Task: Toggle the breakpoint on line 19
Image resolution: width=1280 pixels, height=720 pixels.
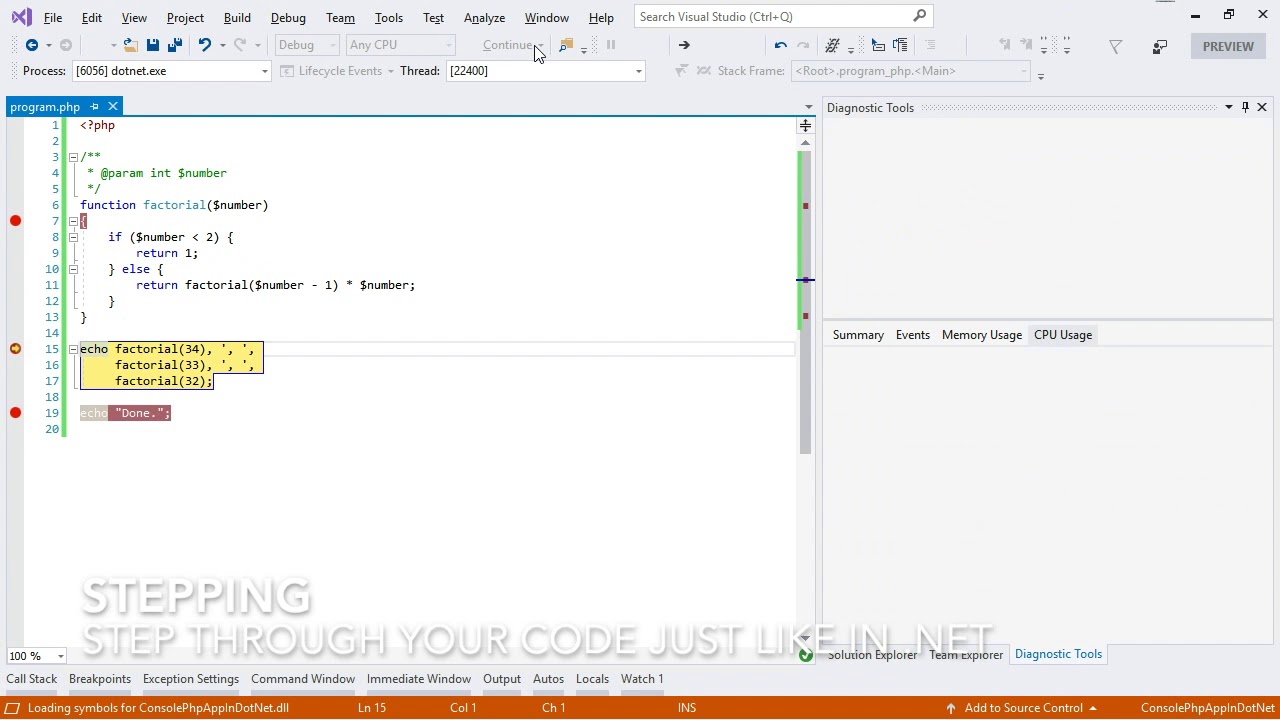Action: [x=15, y=413]
